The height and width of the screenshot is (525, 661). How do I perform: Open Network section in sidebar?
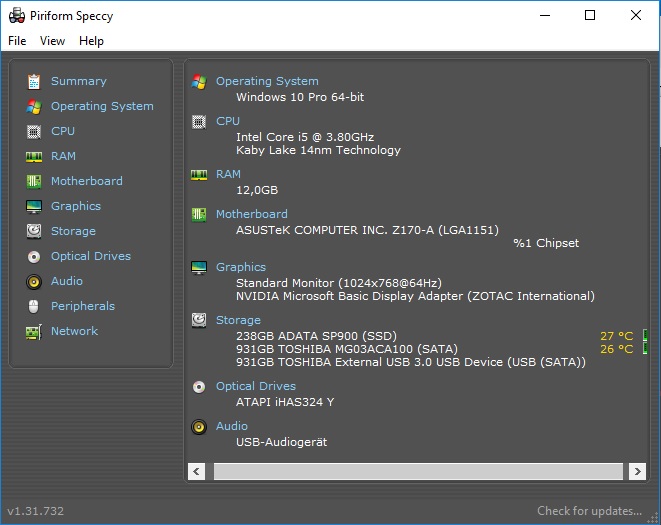pos(74,331)
